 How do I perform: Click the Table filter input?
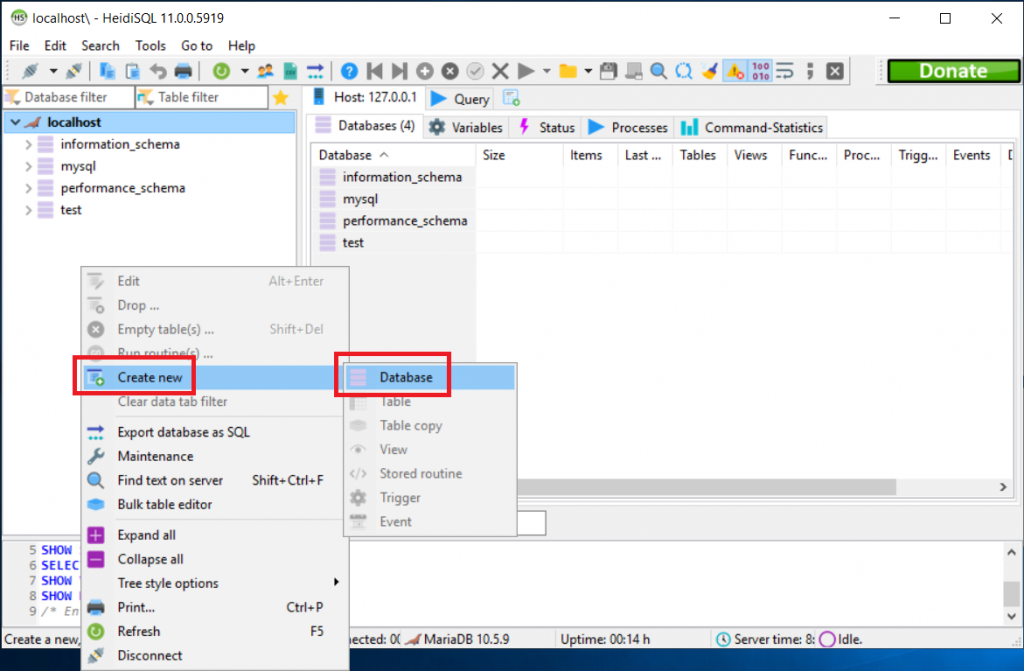tap(202, 97)
